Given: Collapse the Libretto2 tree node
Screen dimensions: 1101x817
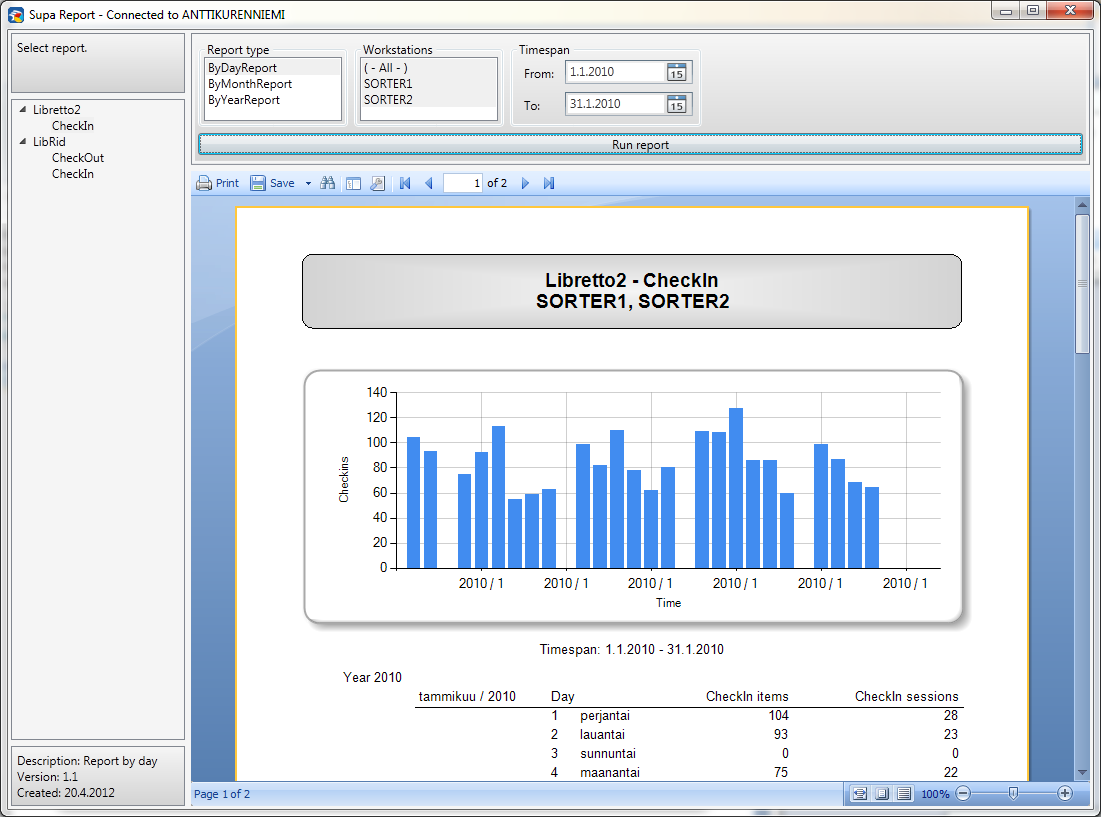Looking at the screenshot, I should pyautogui.click(x=23, y=110).
